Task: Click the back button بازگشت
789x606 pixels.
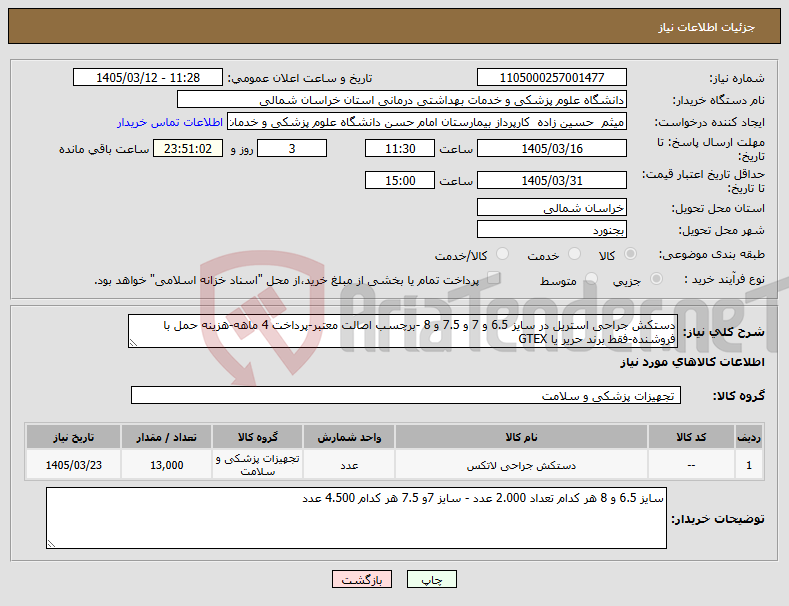Action: (362, 579)
